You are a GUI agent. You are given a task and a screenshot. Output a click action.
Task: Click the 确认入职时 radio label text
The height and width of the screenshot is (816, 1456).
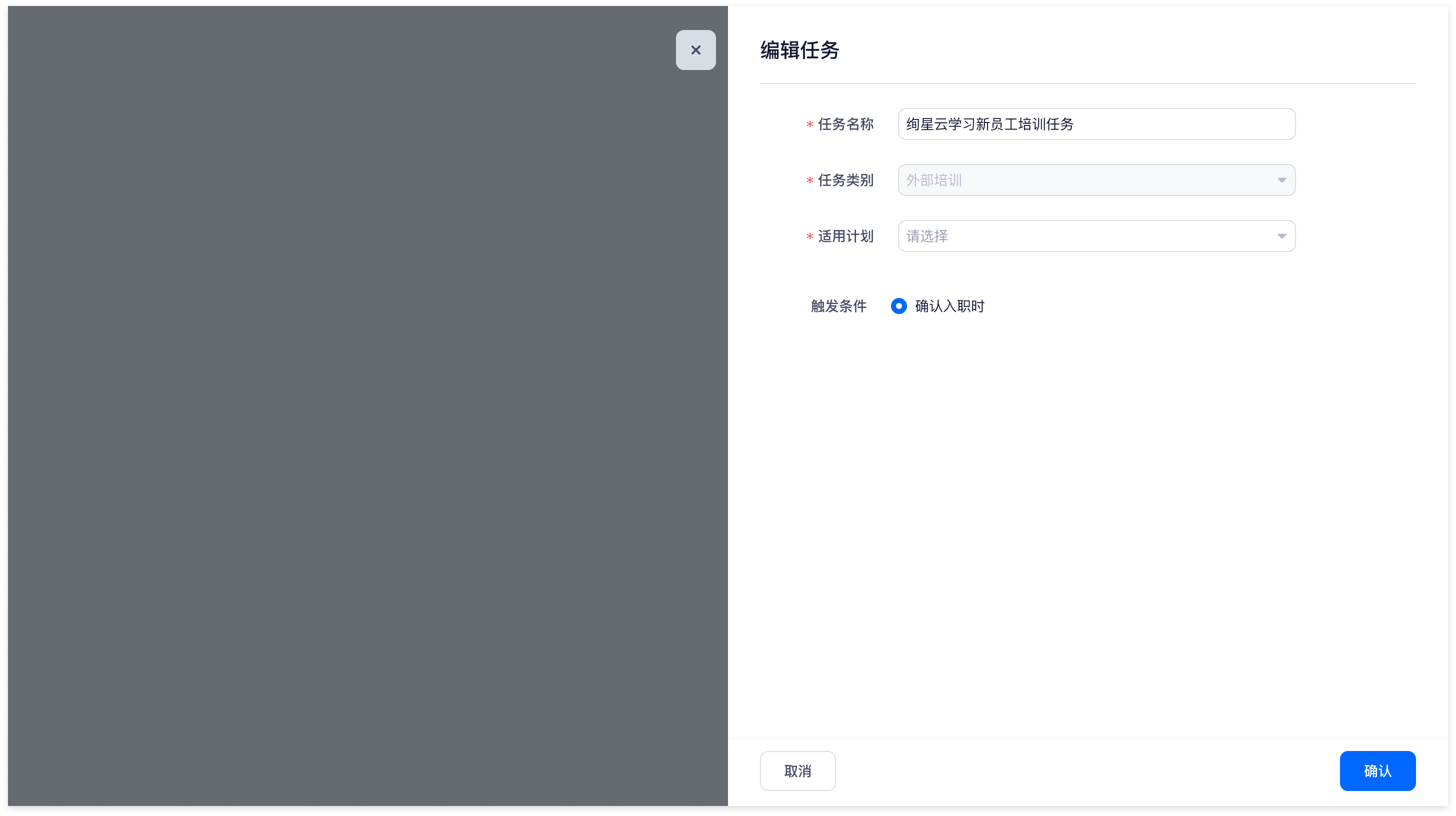click(x=949, y=306)
